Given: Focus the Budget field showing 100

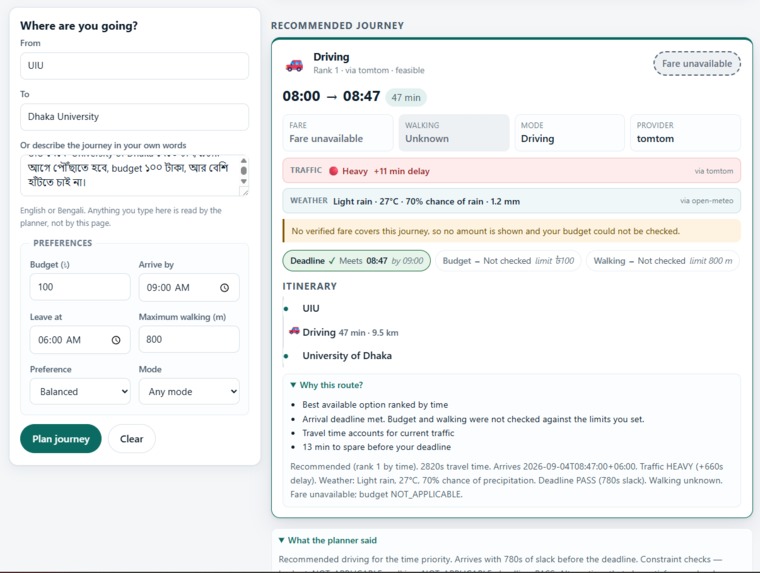Looking at the screenshot, I should tap(80, 287).
